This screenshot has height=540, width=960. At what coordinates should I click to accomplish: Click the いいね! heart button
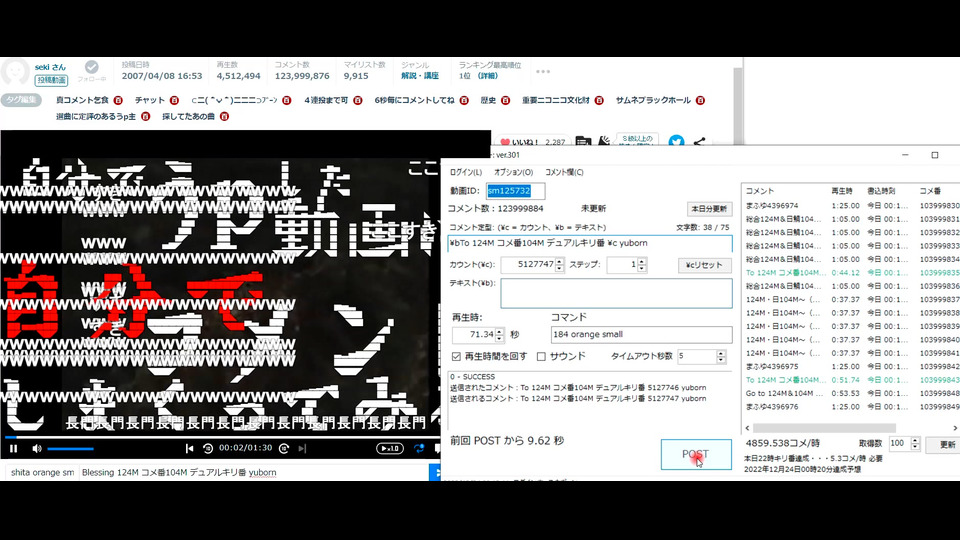click(533, 141)
